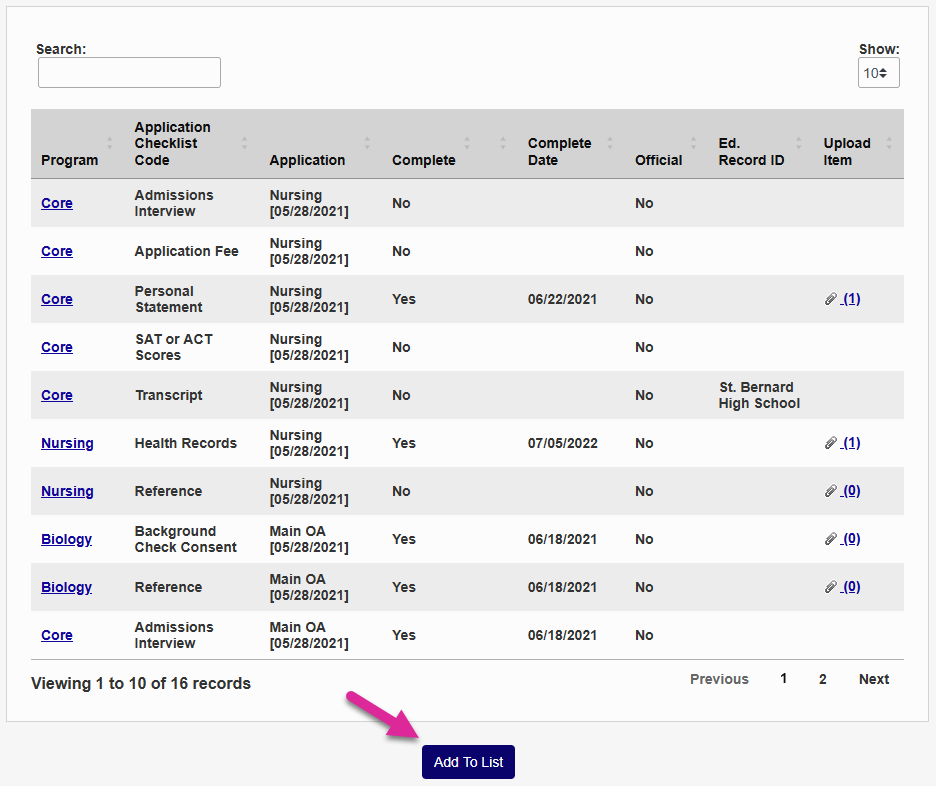Select page 1 in pagination

pyautogui.click(x=784, y=679)
